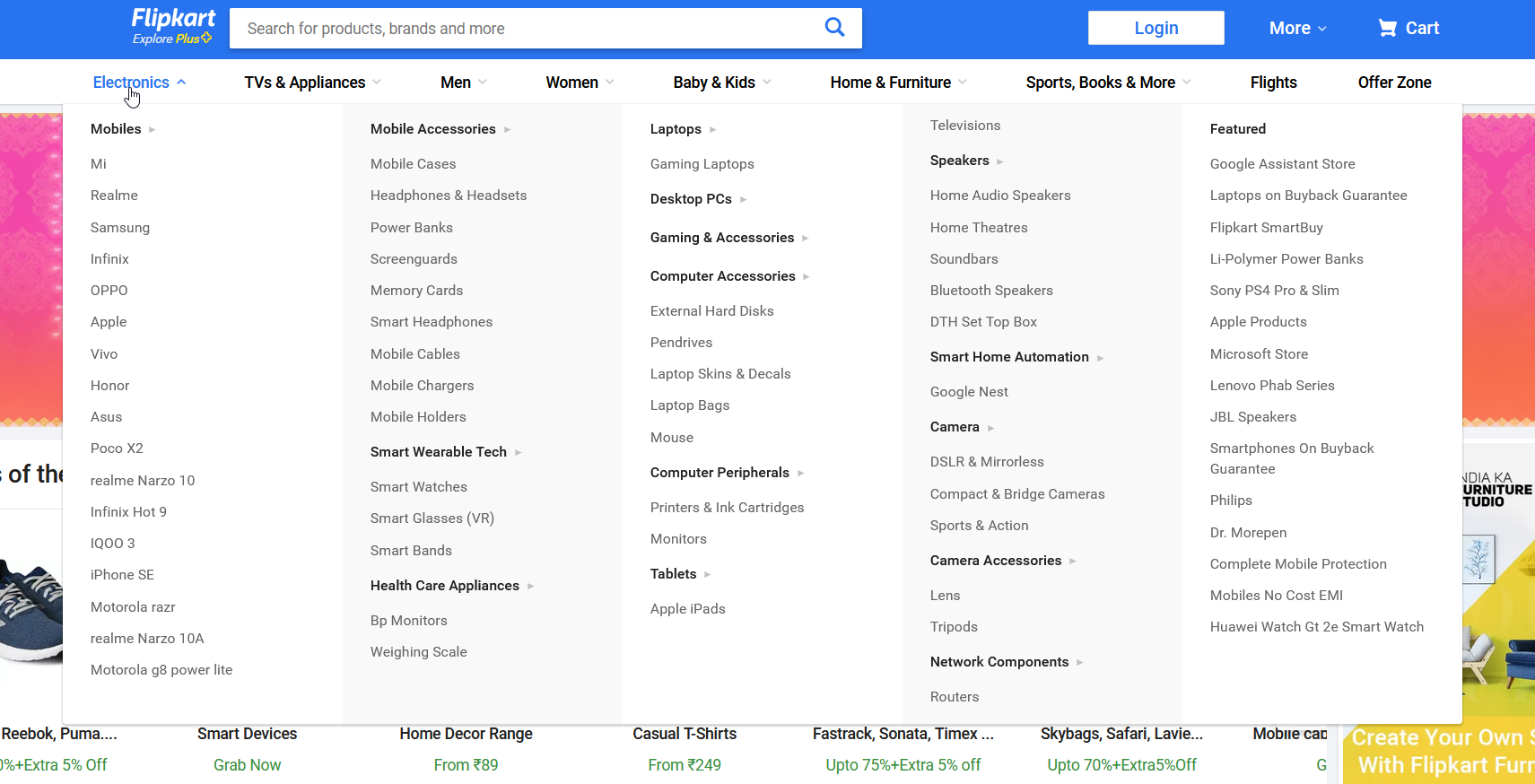Expand TVs & Appliances menu
This screenshot has height=784, width=1535.
tap(312, 83)
